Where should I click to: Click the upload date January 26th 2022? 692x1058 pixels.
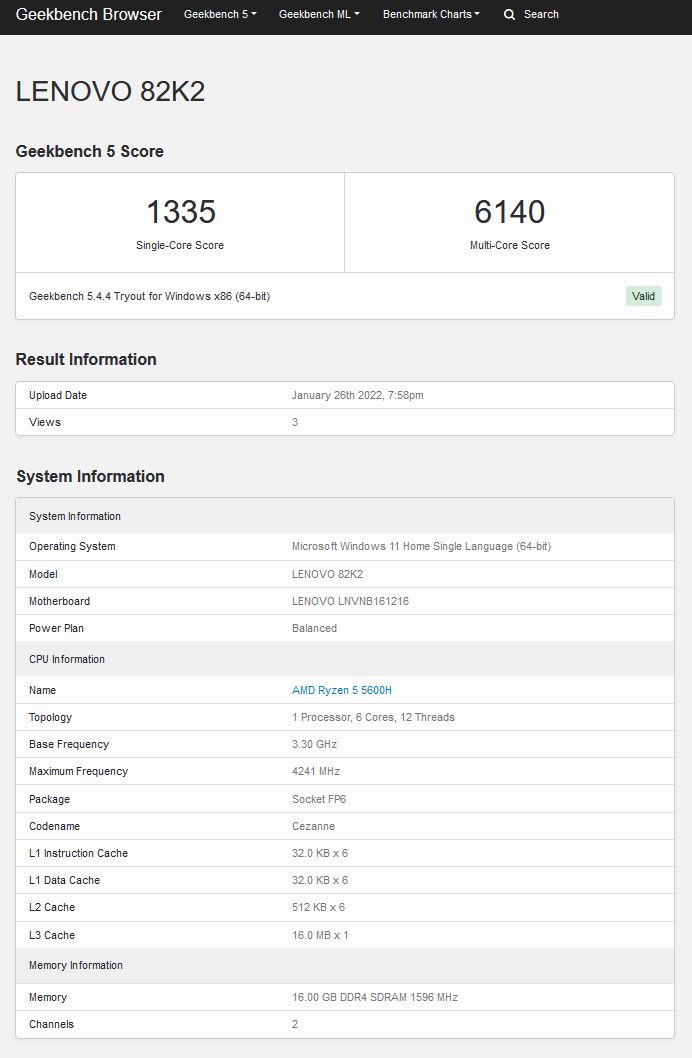pos(357,395)
